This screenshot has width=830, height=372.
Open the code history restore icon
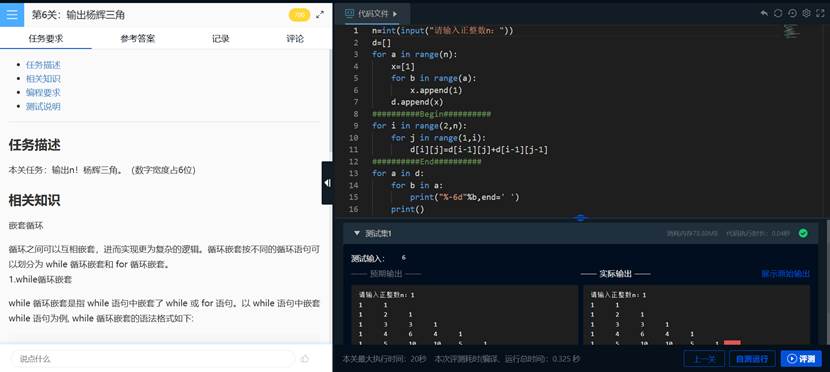[x=792, y=13]
